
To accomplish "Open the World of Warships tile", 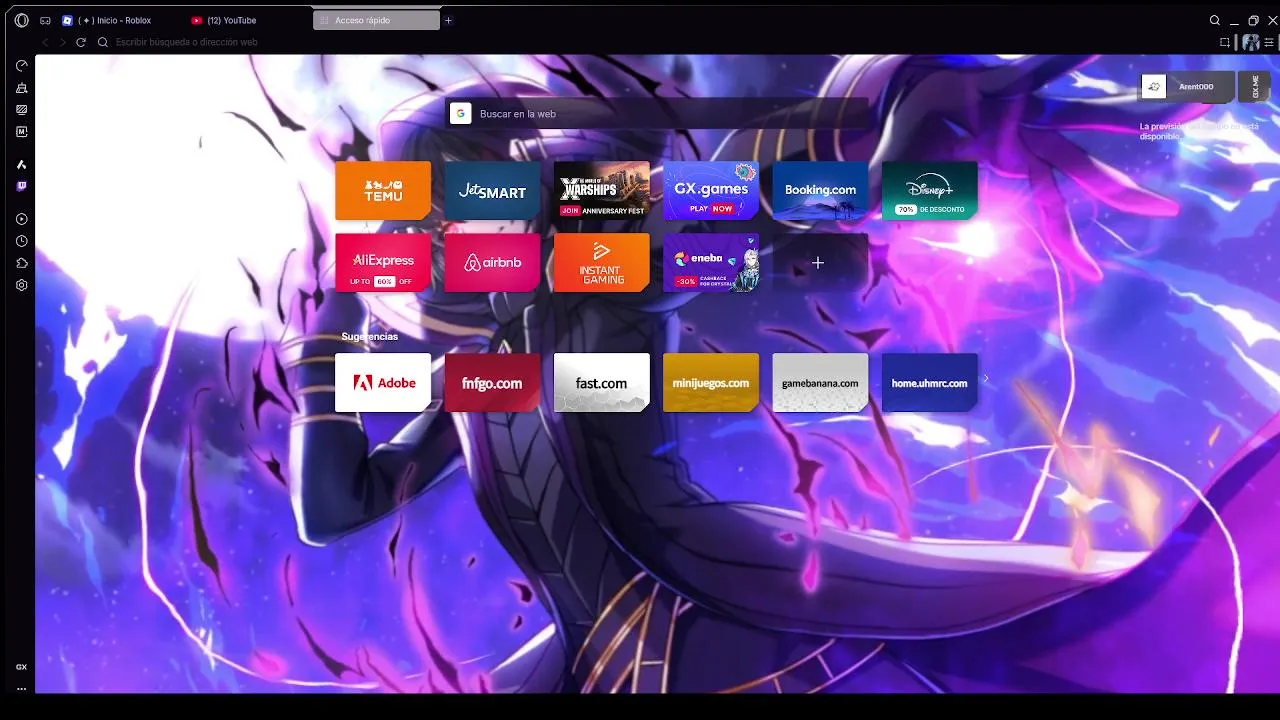I will point(601,190).
